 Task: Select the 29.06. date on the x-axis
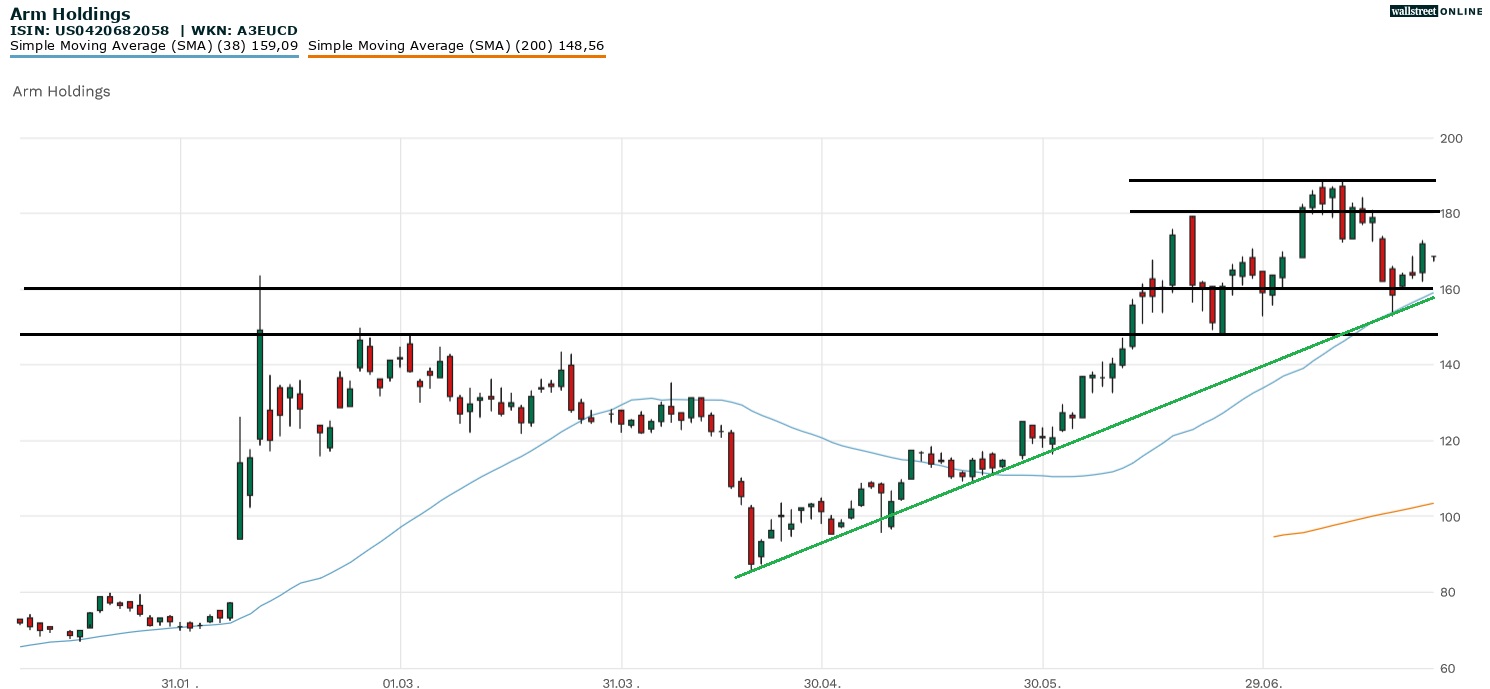click(1262, 683)
